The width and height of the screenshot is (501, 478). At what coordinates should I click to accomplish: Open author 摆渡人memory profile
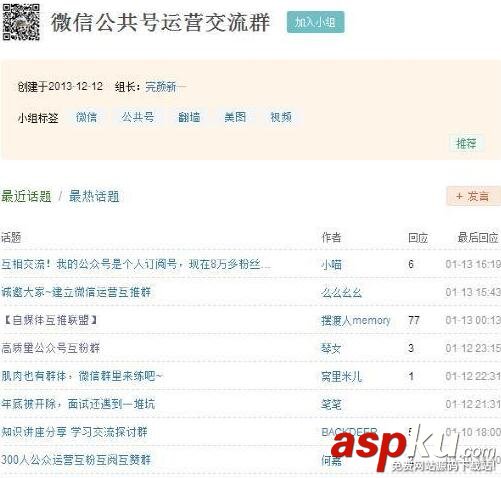[x=356, y=320]
